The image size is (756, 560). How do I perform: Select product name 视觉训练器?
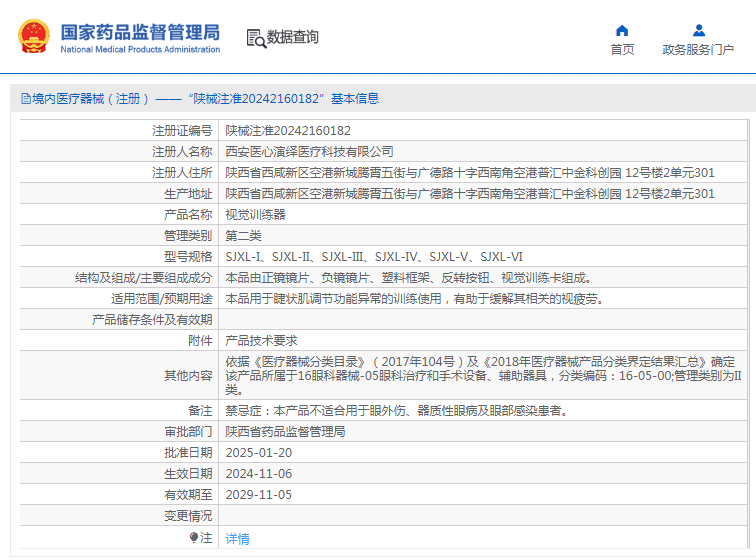(256, 215)
